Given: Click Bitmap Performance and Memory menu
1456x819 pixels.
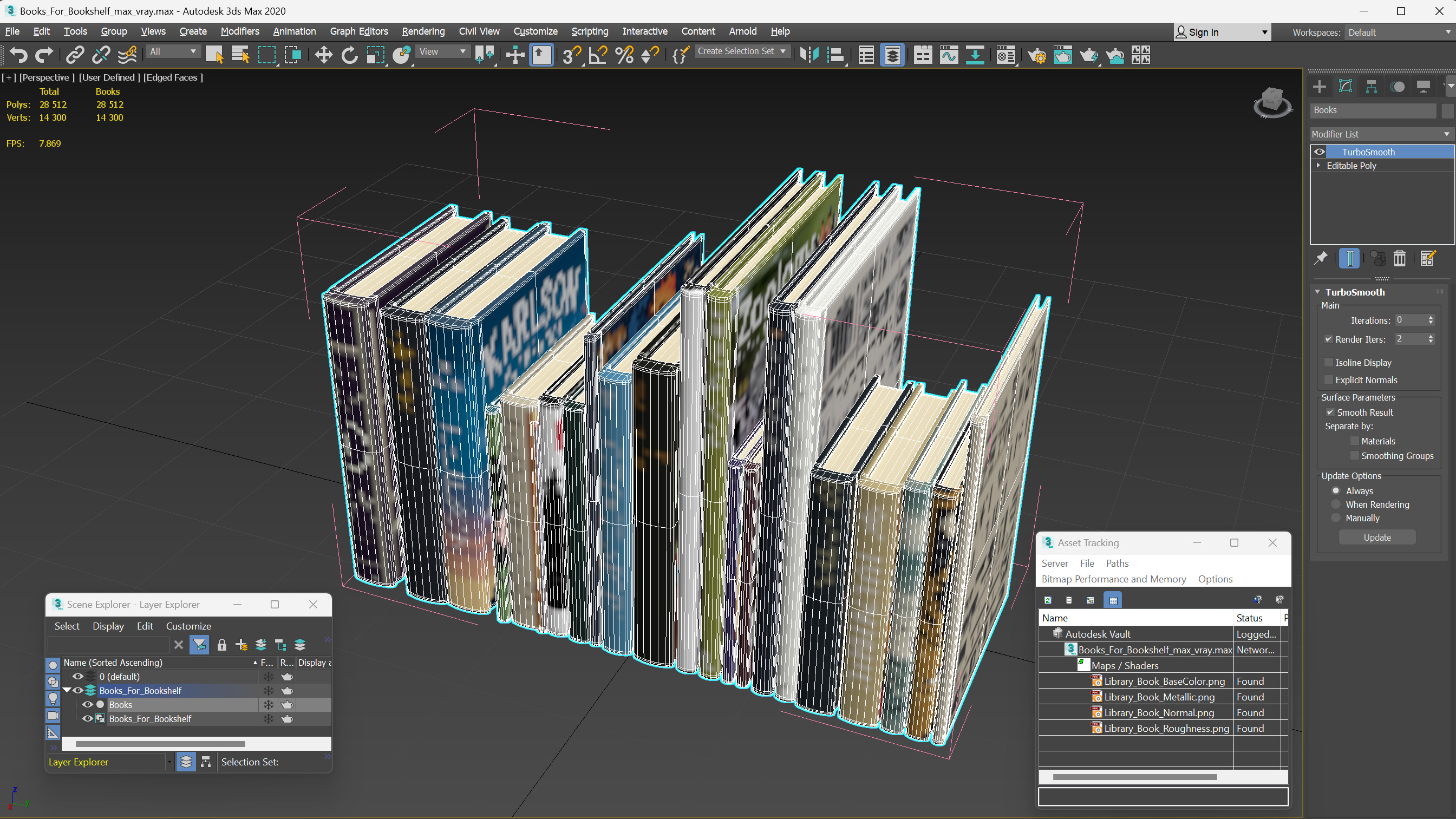Looking at the screenshot, I should tap(1113, 579).
